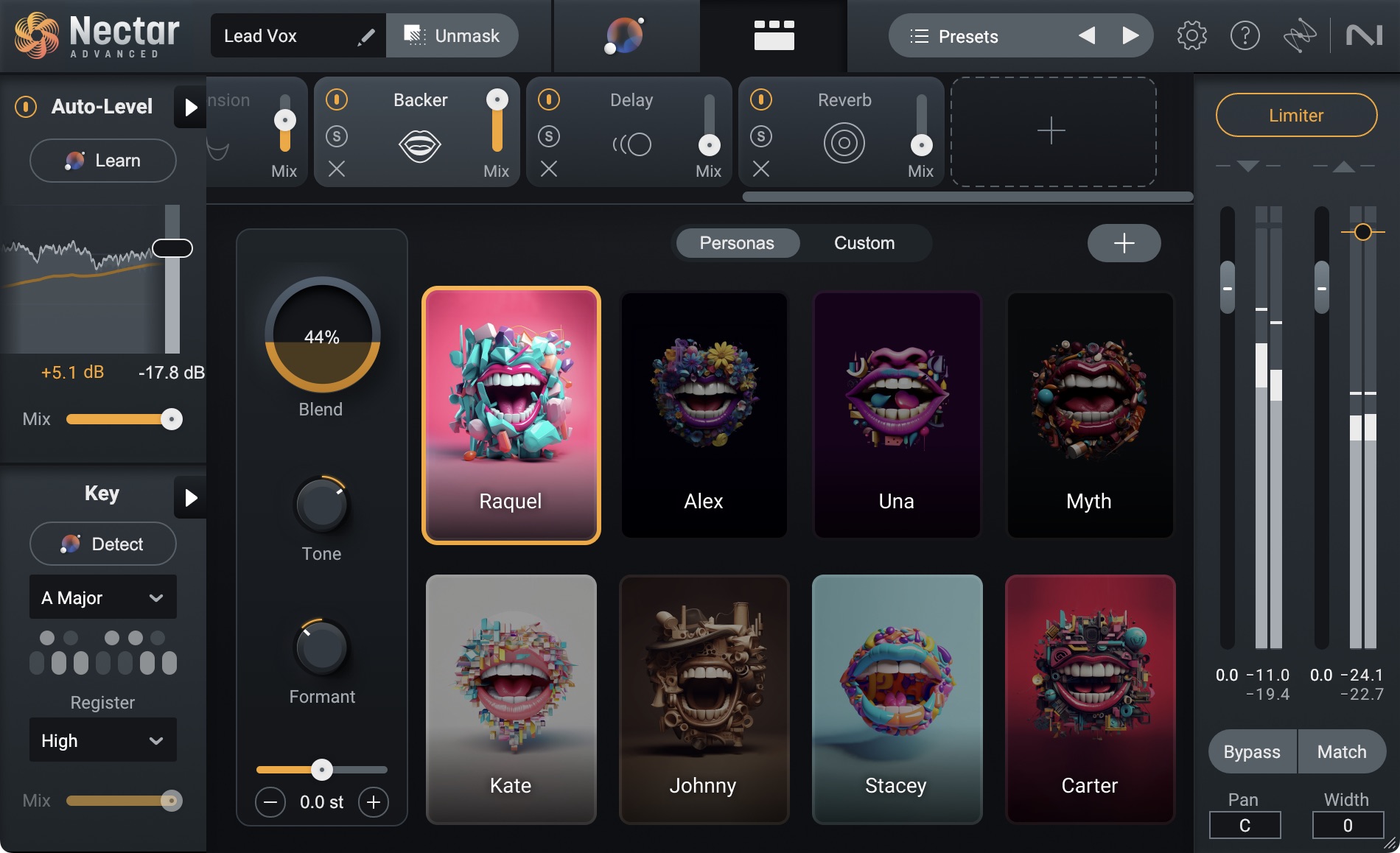This screenshot has width=1400, height=853.
Task: Open the Register High dropdown
Action: click(x=102, y=740)
